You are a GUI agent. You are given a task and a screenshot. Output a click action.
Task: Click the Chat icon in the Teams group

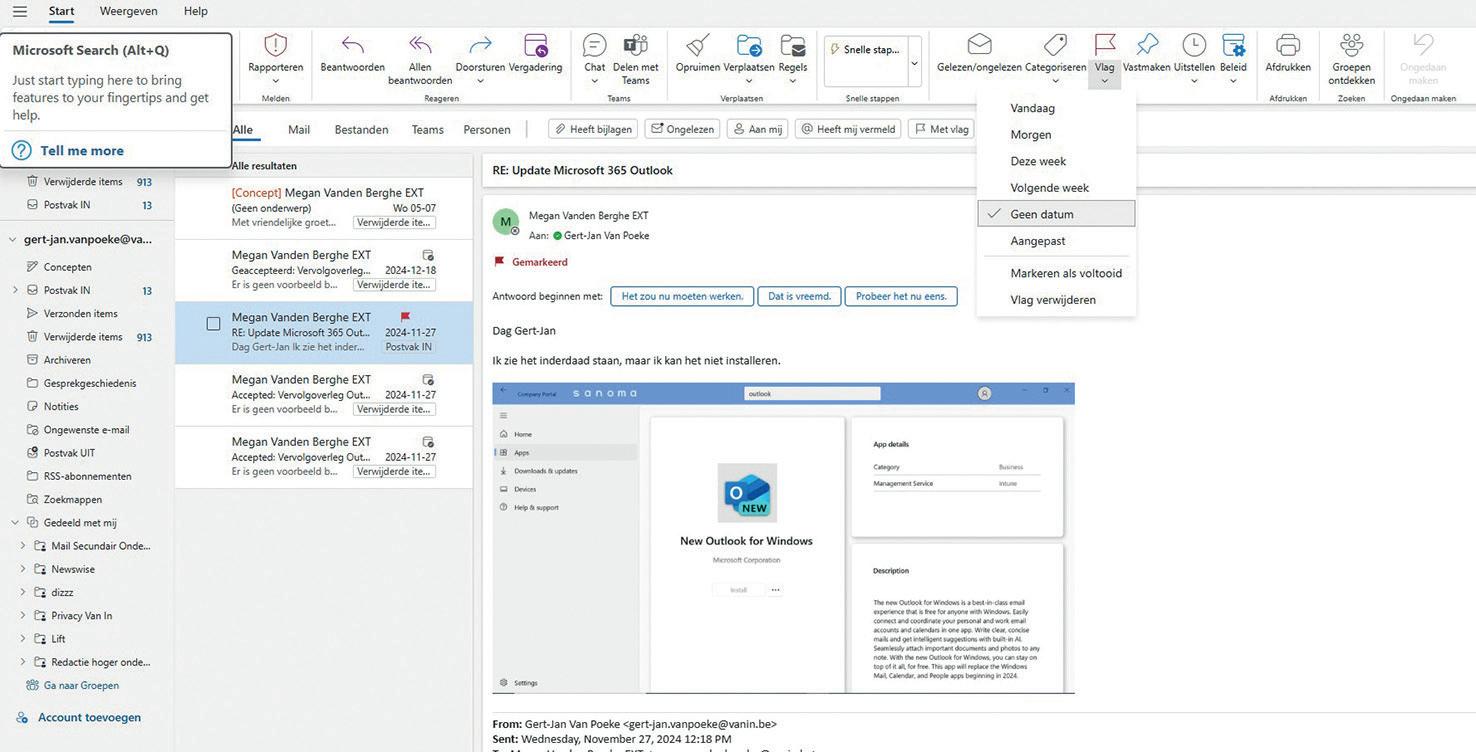pos(595,45)
